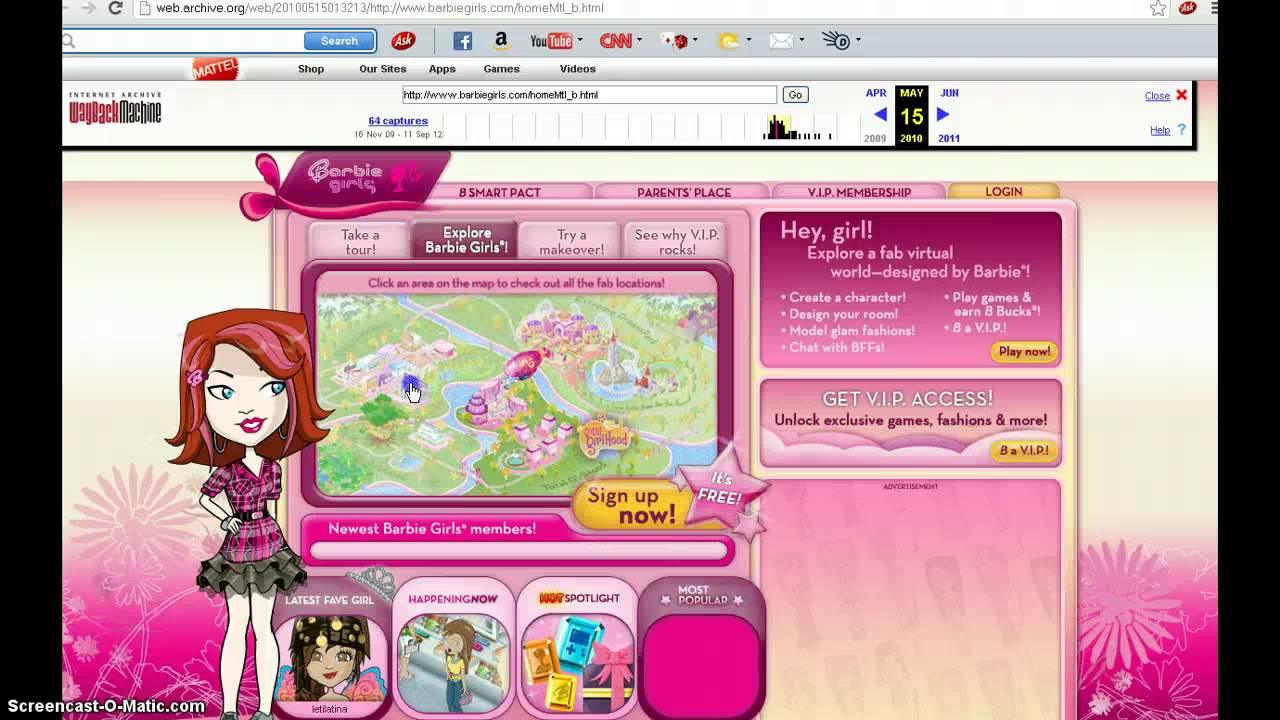Screen dimensions: 1280x720
Task: Click the Wayback URL input field
Action: tap(589, 95)
